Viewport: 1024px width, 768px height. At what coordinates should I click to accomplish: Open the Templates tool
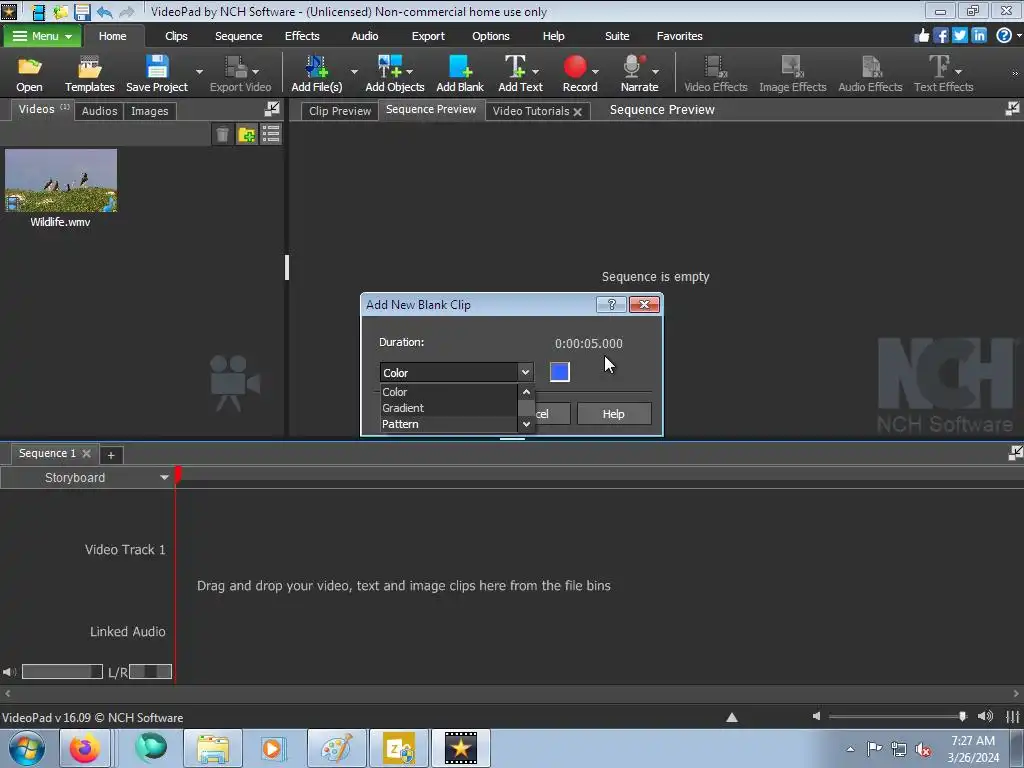click(89, 73)
